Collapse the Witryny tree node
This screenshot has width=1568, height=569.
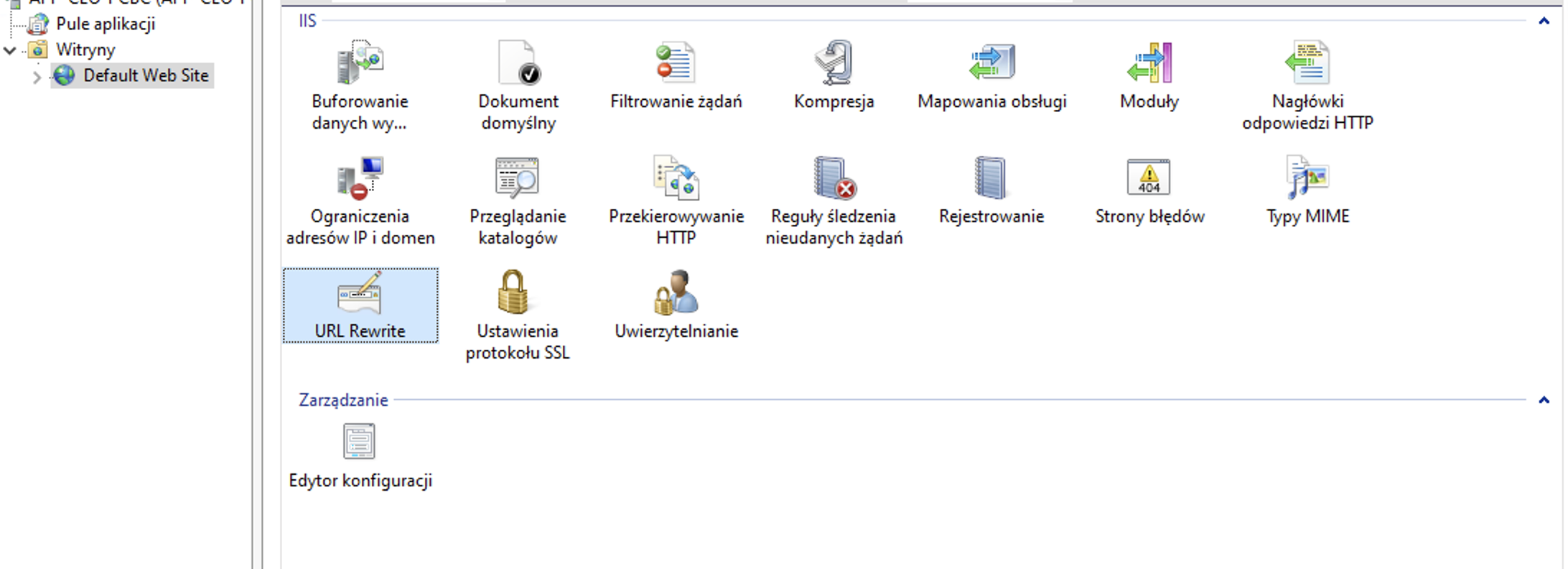click(x=10, y=50)
